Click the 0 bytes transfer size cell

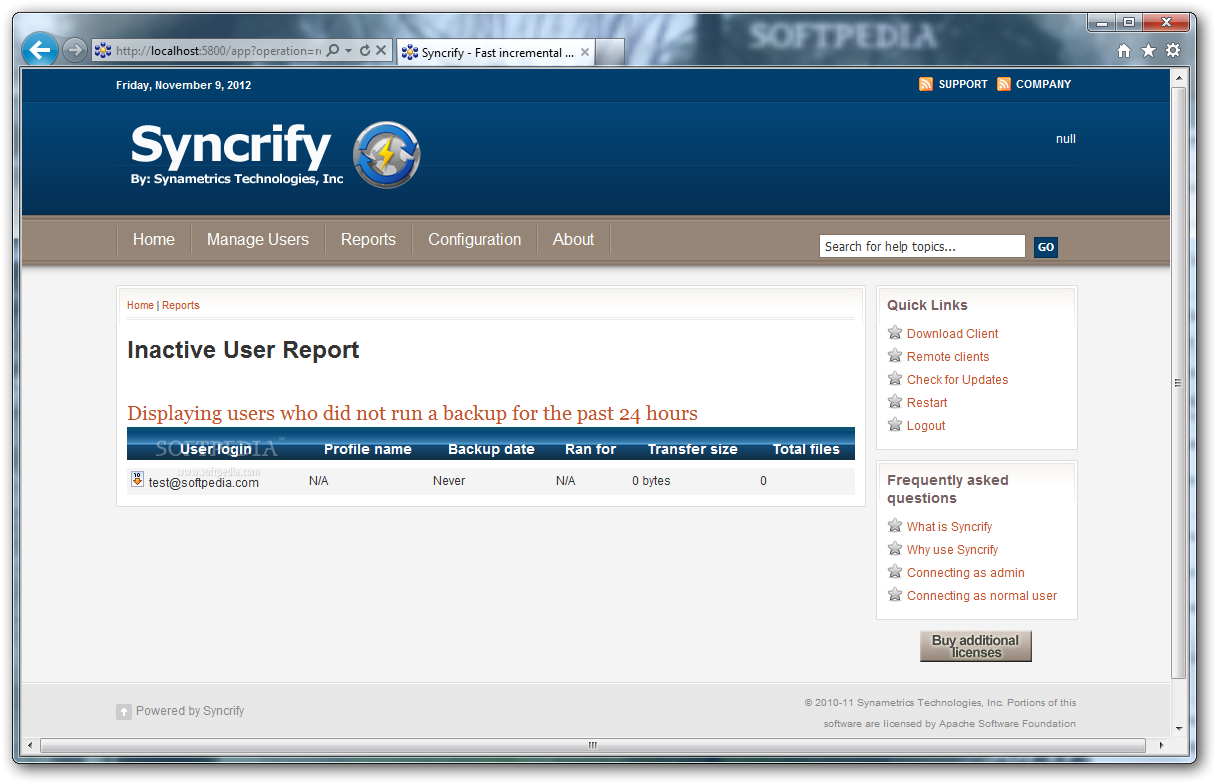click(x=651, y=481)
